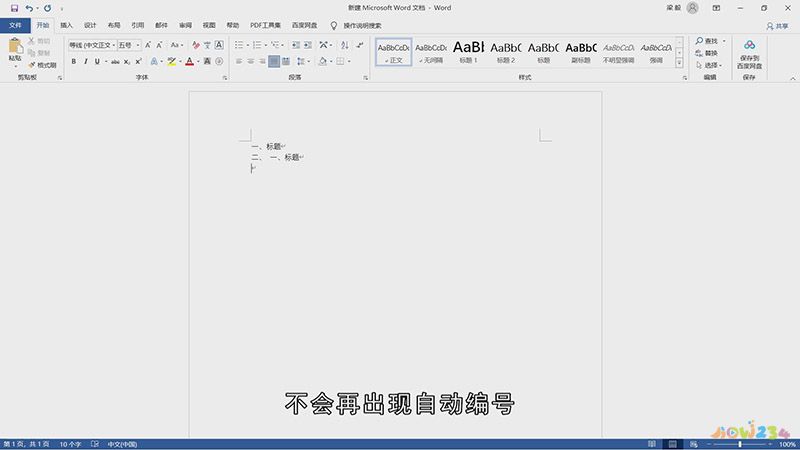Click the Save icon in quick access toolbar
800x450 pixels.
pyautogui.click(x=14, y=8)
